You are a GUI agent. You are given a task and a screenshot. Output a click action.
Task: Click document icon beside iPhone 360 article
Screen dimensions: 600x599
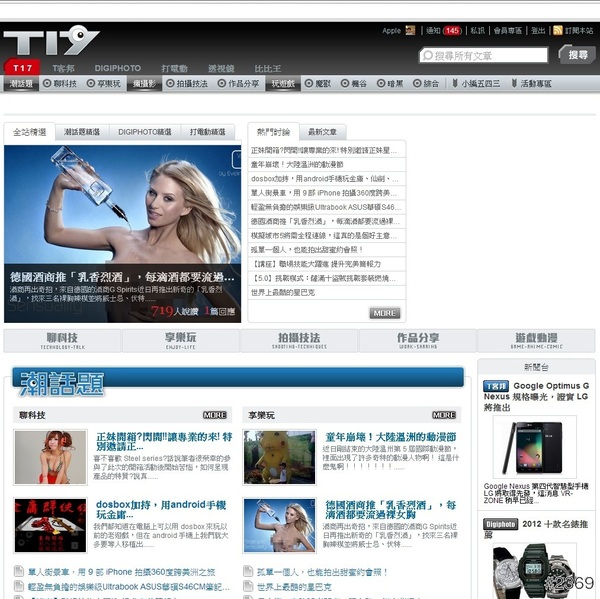20,572
